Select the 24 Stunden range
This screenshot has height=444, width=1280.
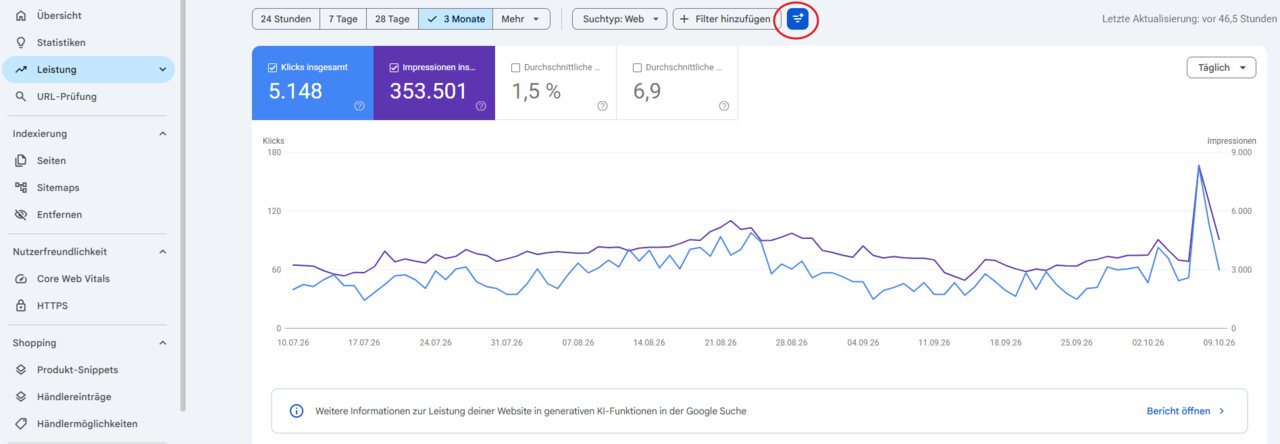tap(286, 19)
